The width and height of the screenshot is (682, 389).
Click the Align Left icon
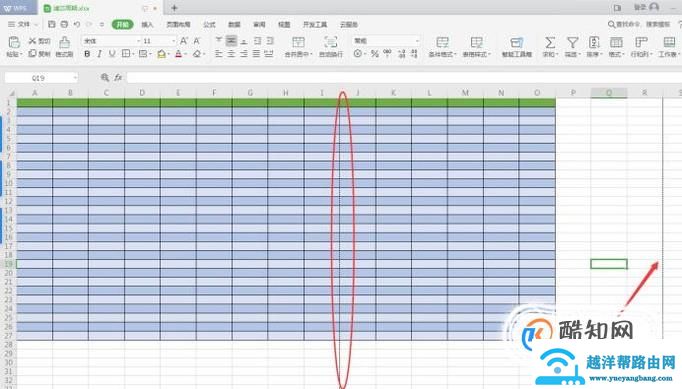219,54
